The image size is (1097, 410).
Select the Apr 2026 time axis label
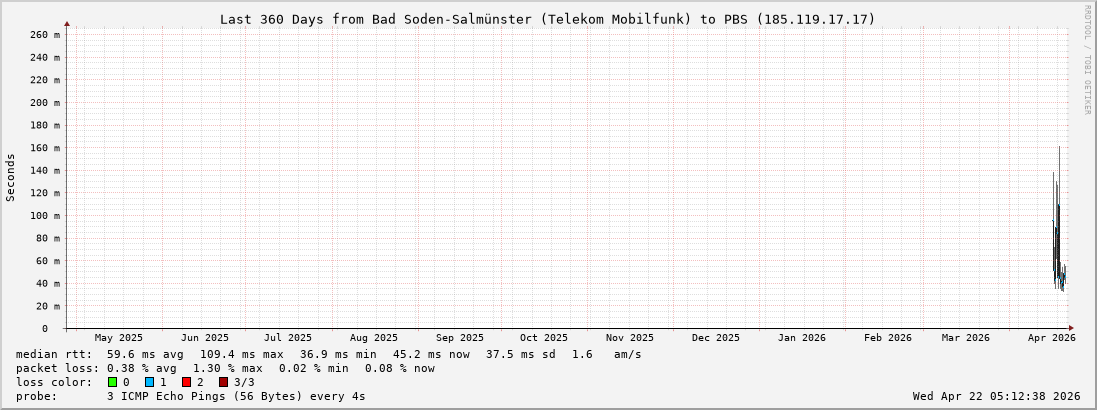click(x=1051, y=338)
